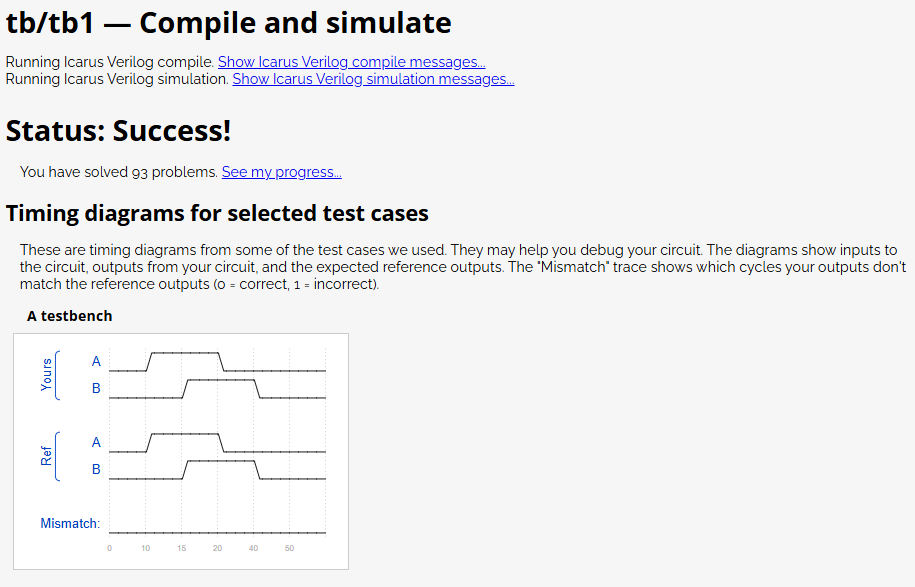This screenshot has width=915, height=587.
Task: Click the Mismatch trace label
Action: pyautogui.click(x=70, y=523)
